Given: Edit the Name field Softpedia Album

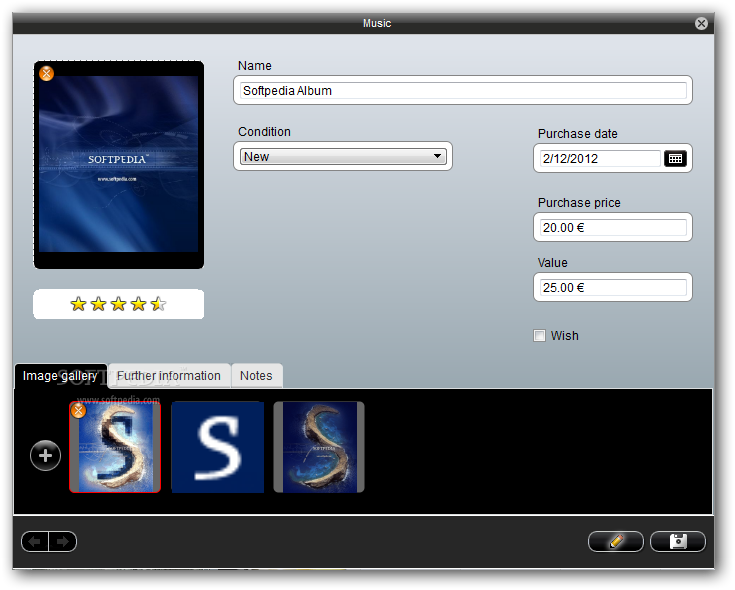Looking at the screenshot, I should [x=463, y=90].
